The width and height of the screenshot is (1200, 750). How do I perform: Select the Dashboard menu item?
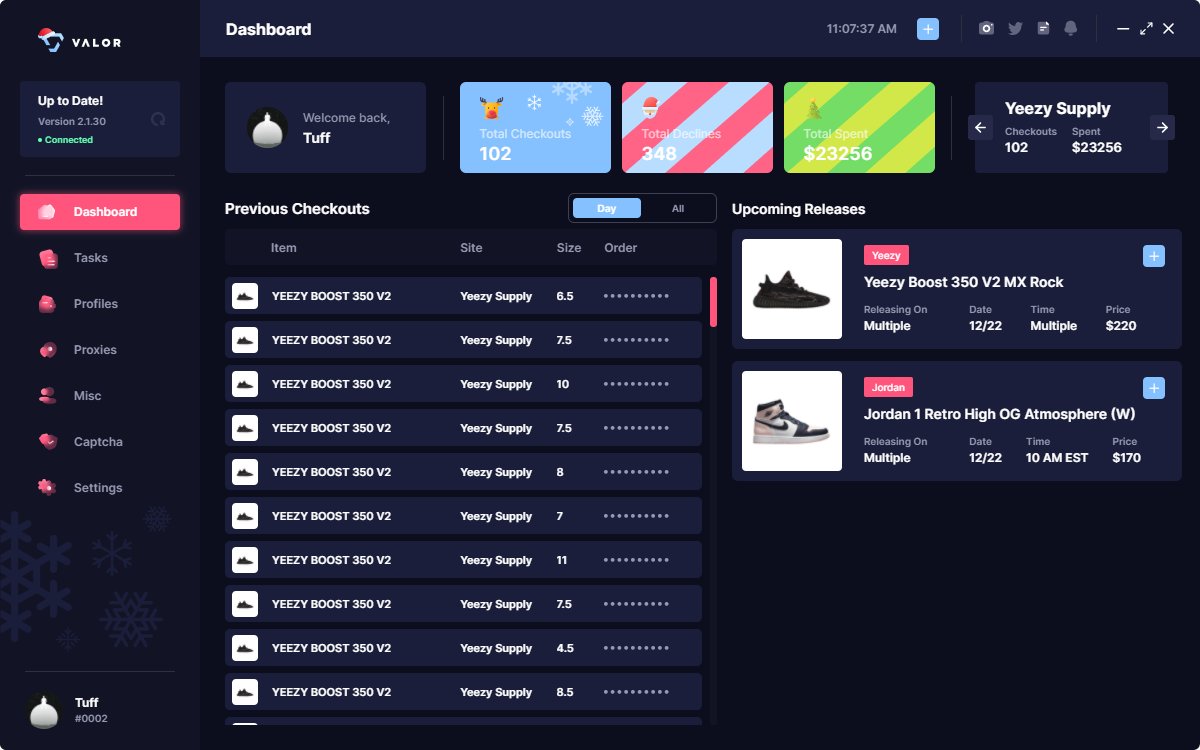click(x=100, y=212)
